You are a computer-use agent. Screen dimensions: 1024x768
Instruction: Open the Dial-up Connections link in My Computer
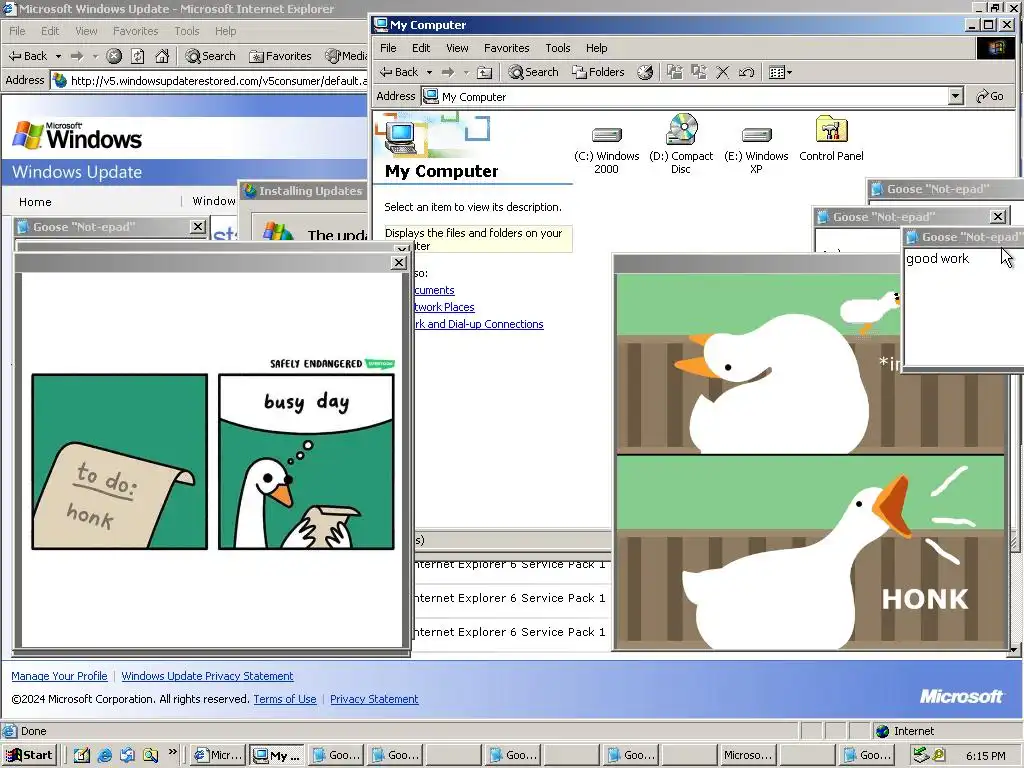tap(479, 324)
